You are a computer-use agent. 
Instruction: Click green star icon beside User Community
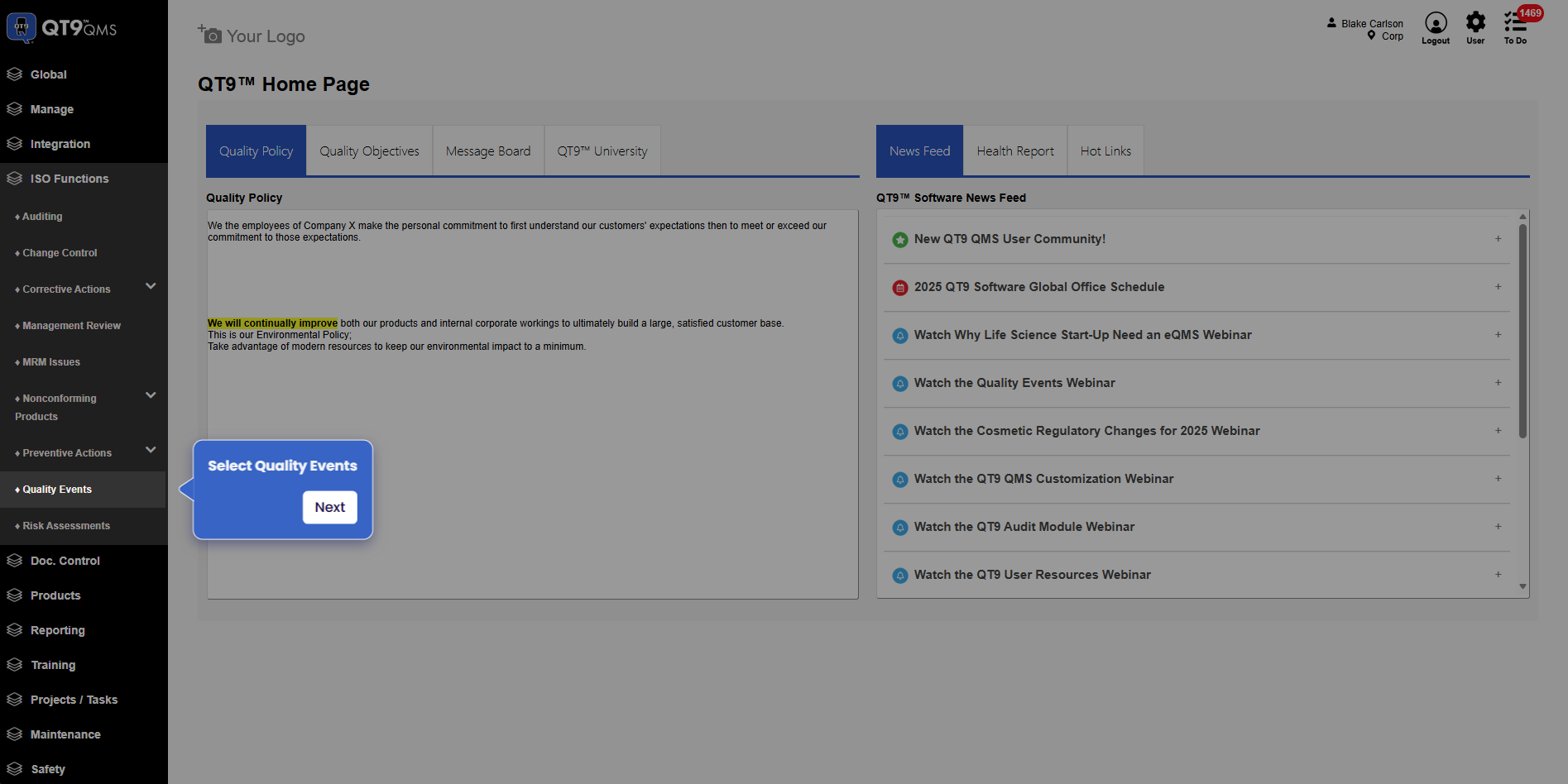coord(900,240)
